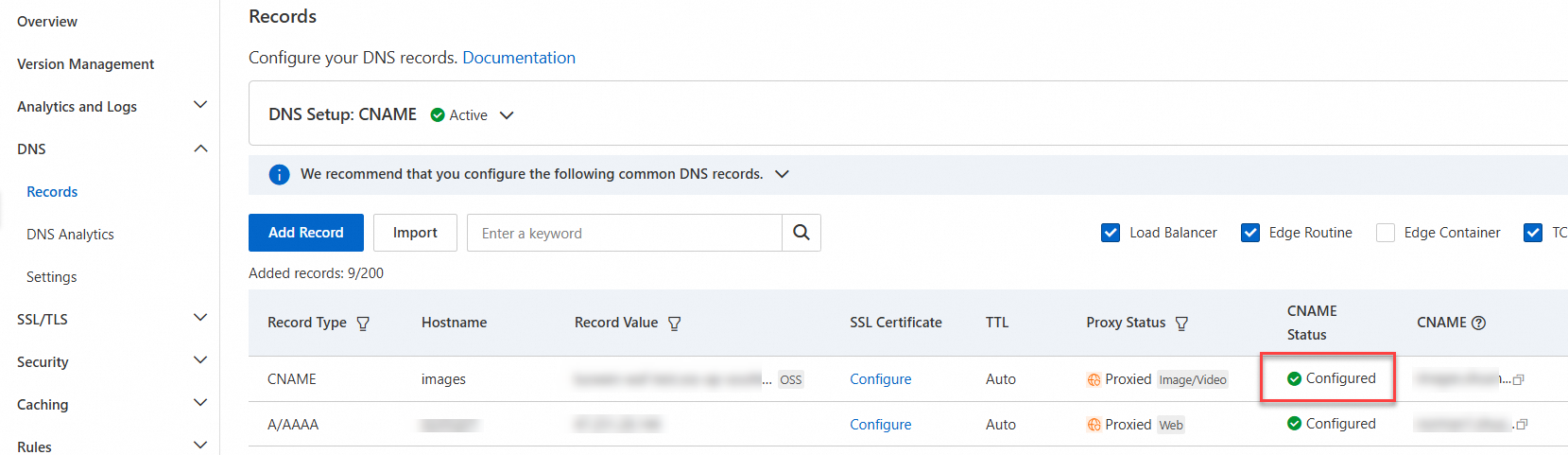Click Configured check icon in images row
The image size is (1568, 455).
pos(1295,378)
